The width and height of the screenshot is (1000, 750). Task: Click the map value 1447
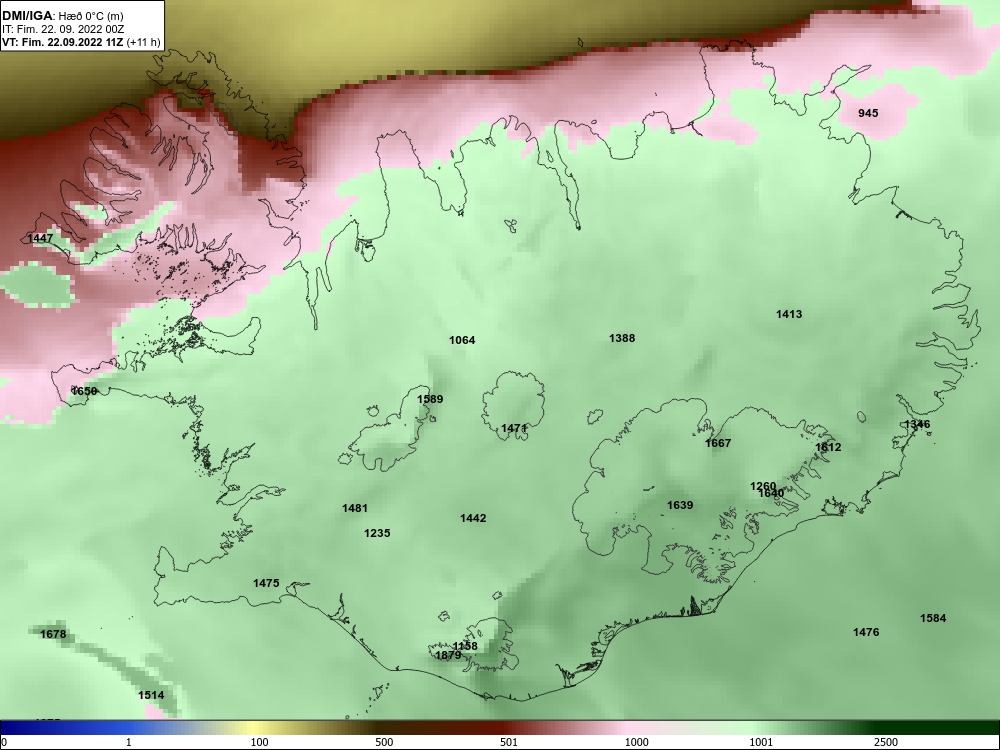tap(40, 239)
